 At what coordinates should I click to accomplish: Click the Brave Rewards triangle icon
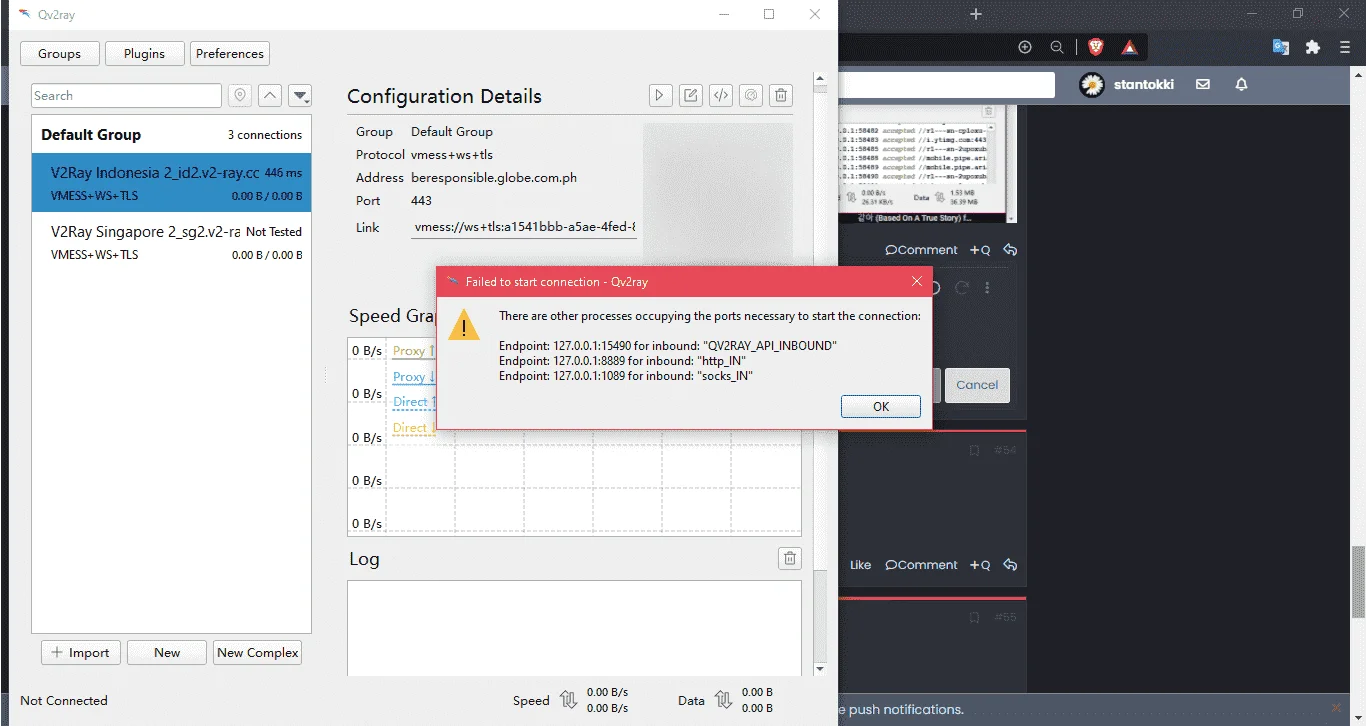(x=1129, y=47)
